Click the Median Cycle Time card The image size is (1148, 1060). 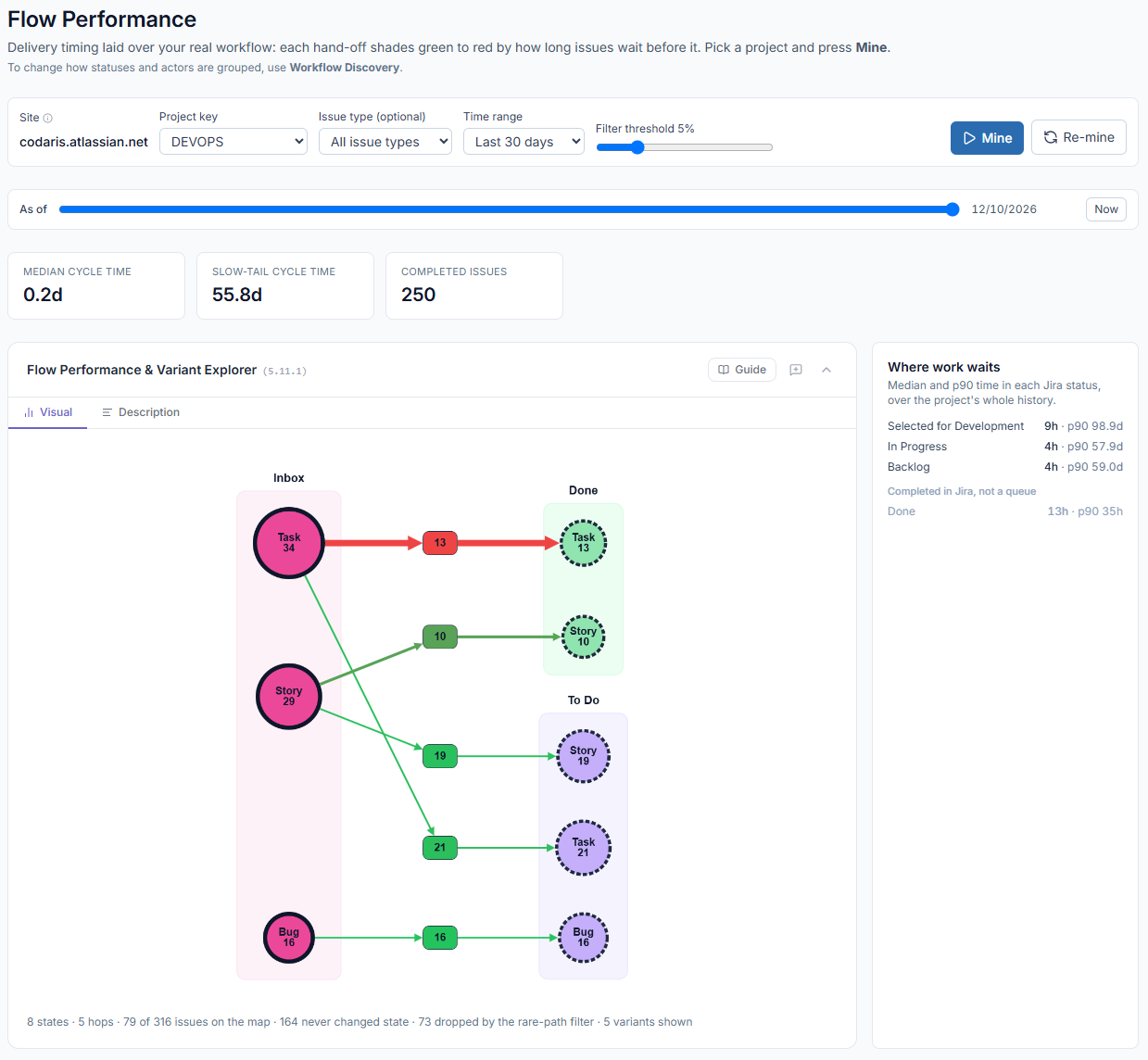coord(96,286)
